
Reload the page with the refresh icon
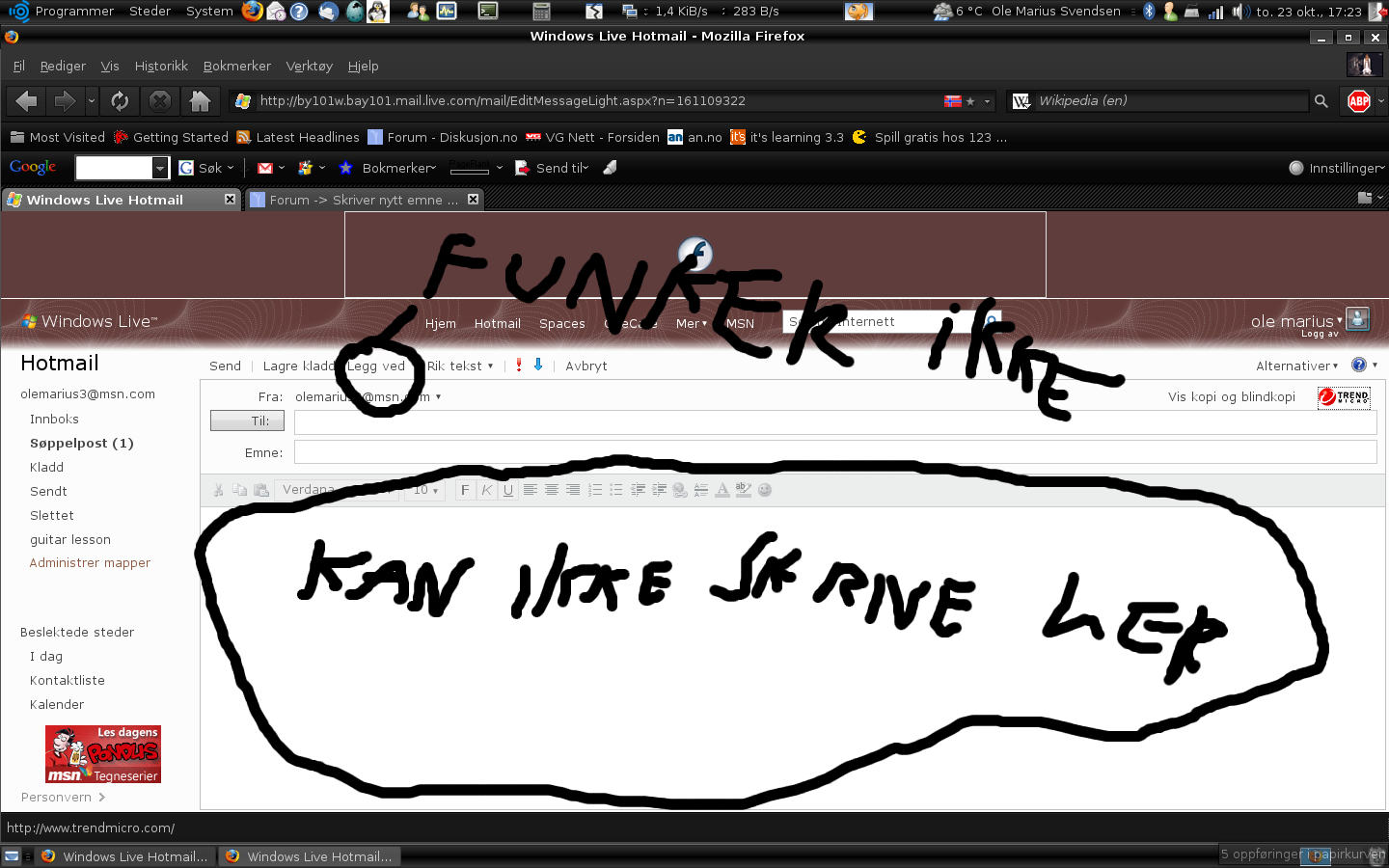pos(120,100)
